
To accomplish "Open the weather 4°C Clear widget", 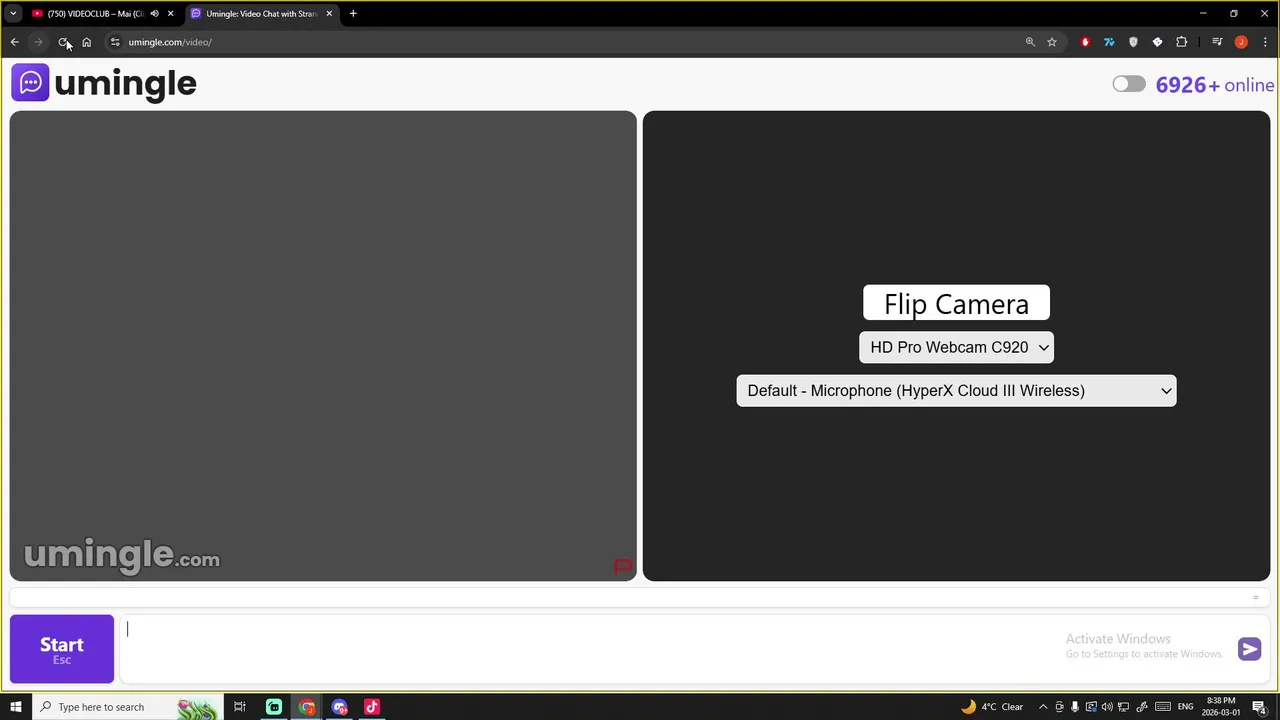I will tap(992, 707).
